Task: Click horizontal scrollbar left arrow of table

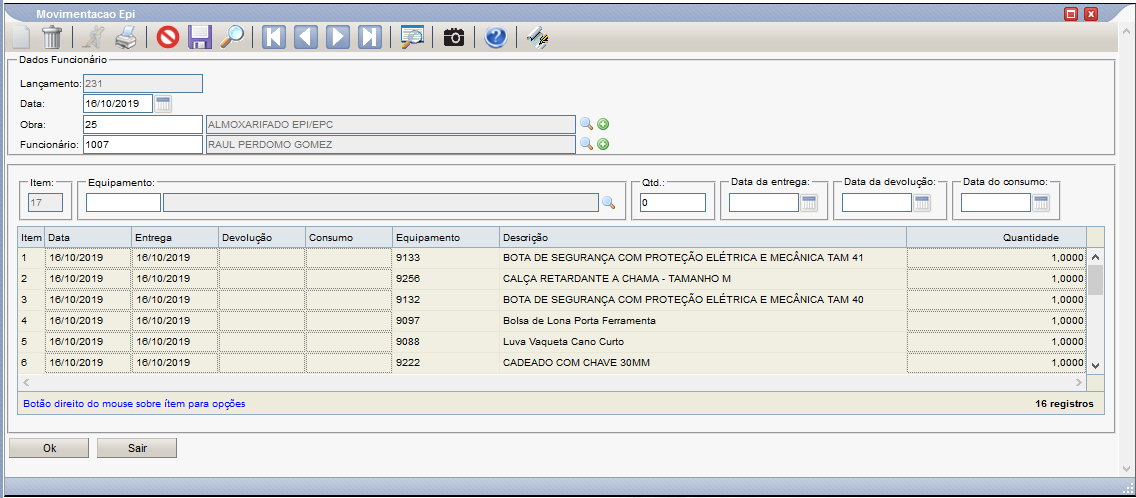Action: pyautogui.click(x=26, y=382)
